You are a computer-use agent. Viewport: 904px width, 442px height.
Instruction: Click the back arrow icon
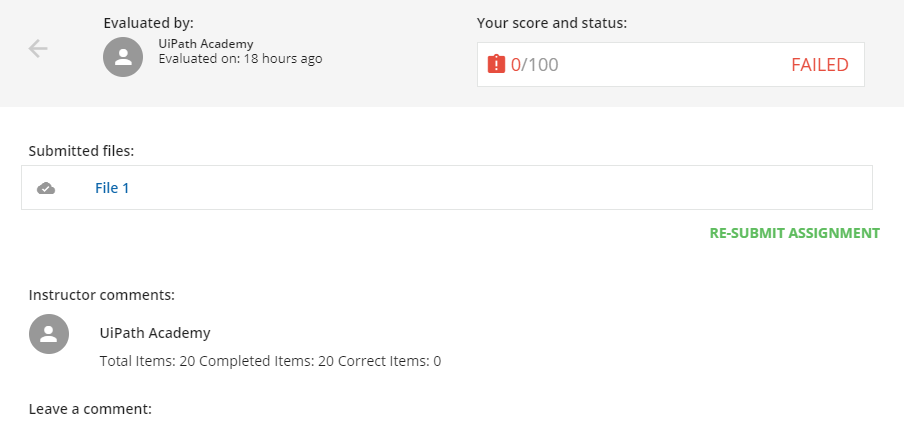point(38,48)
